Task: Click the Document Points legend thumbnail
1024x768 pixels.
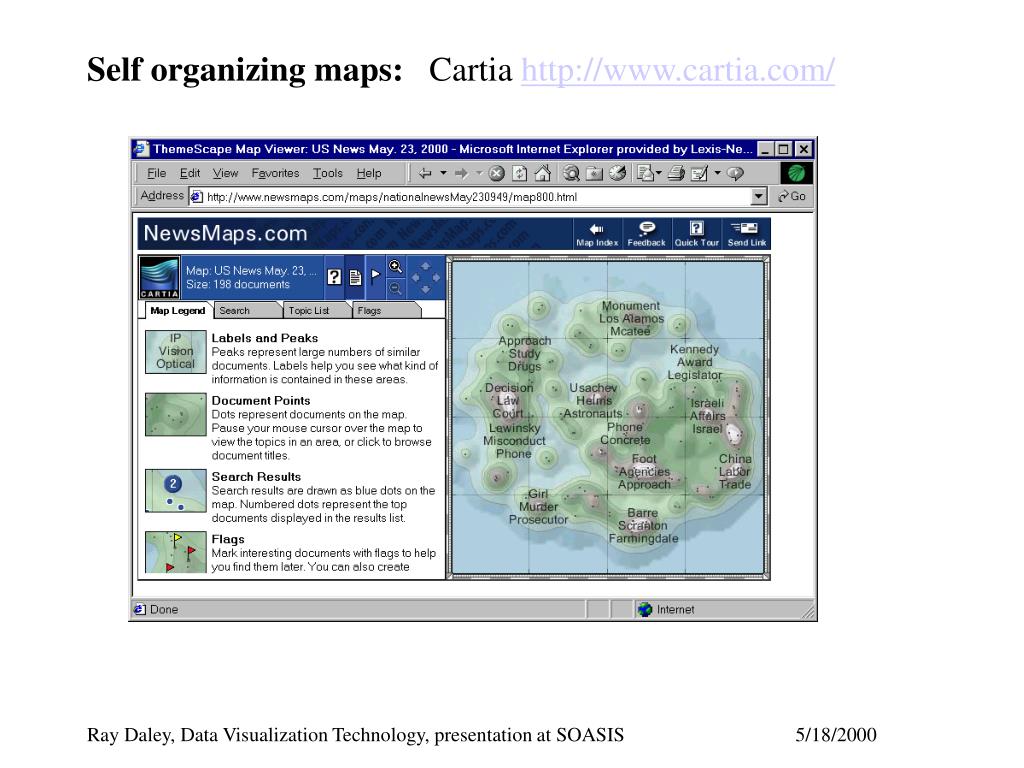Action: click(x=176, y=414)
